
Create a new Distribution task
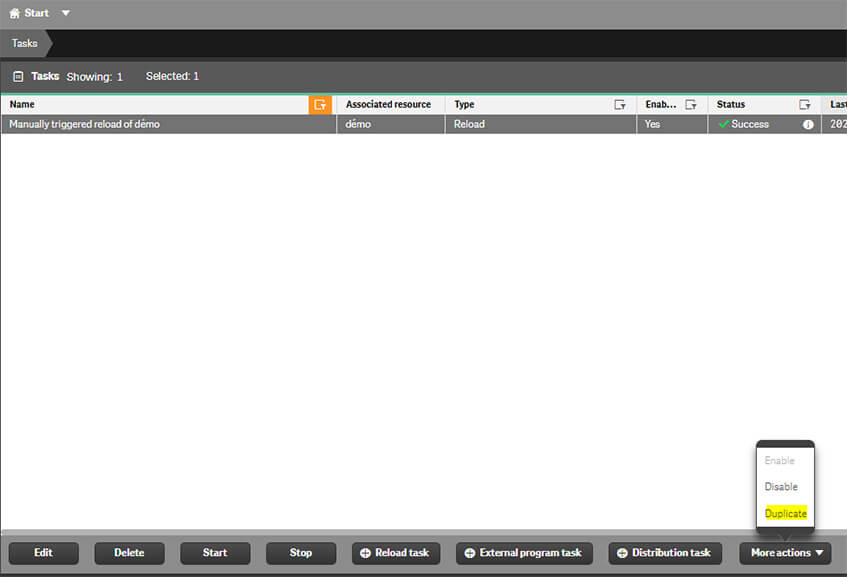665,553
